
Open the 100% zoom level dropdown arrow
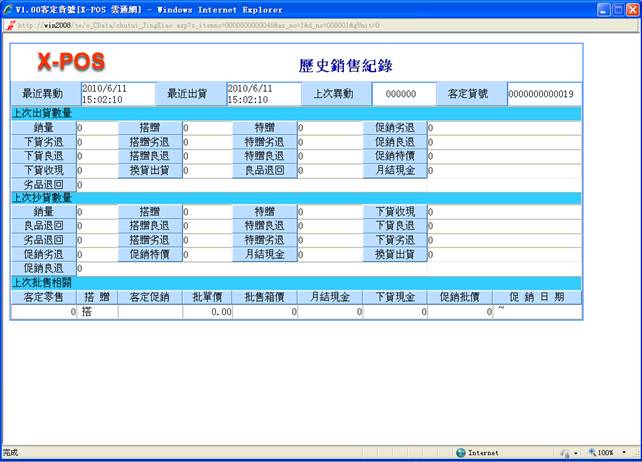click(622, 453)
